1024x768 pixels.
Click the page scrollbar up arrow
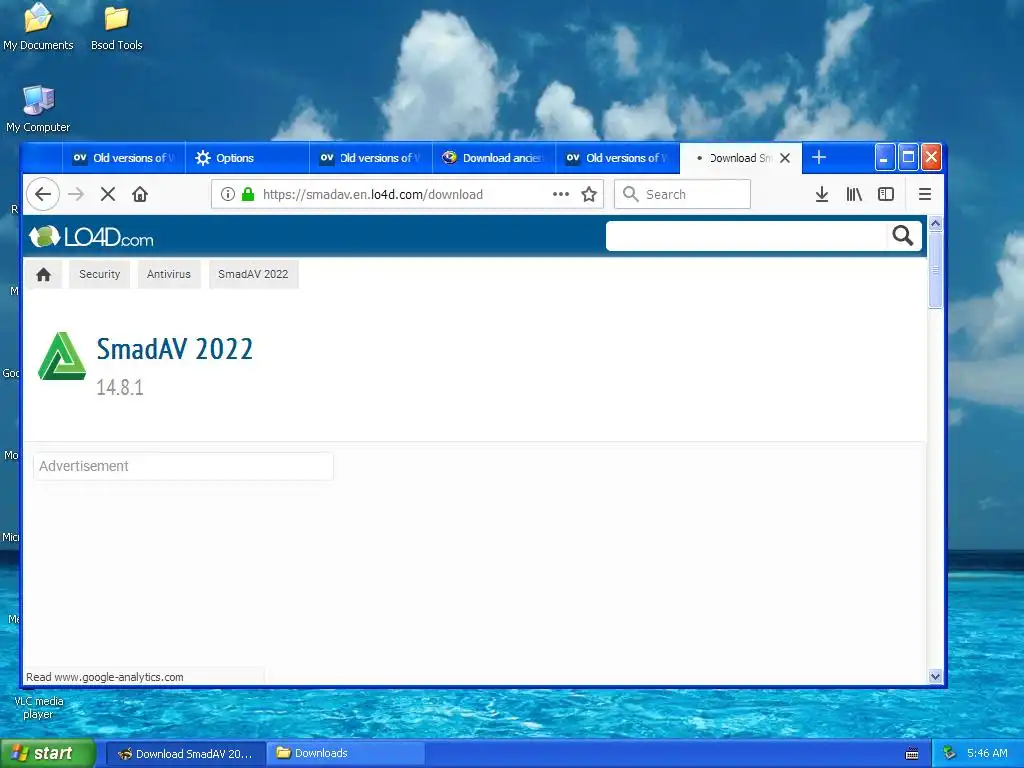(935, 223)
